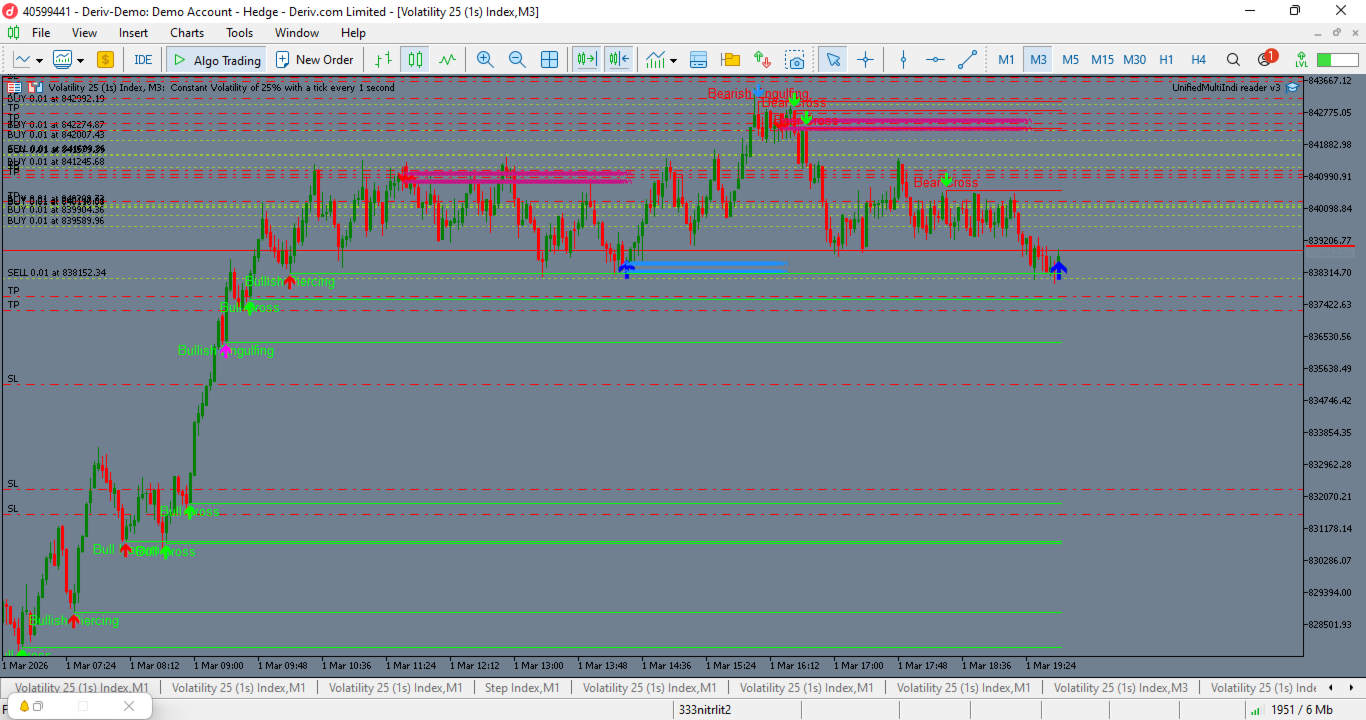
Task: Switch timeframe to M30
Action: 1134,60
